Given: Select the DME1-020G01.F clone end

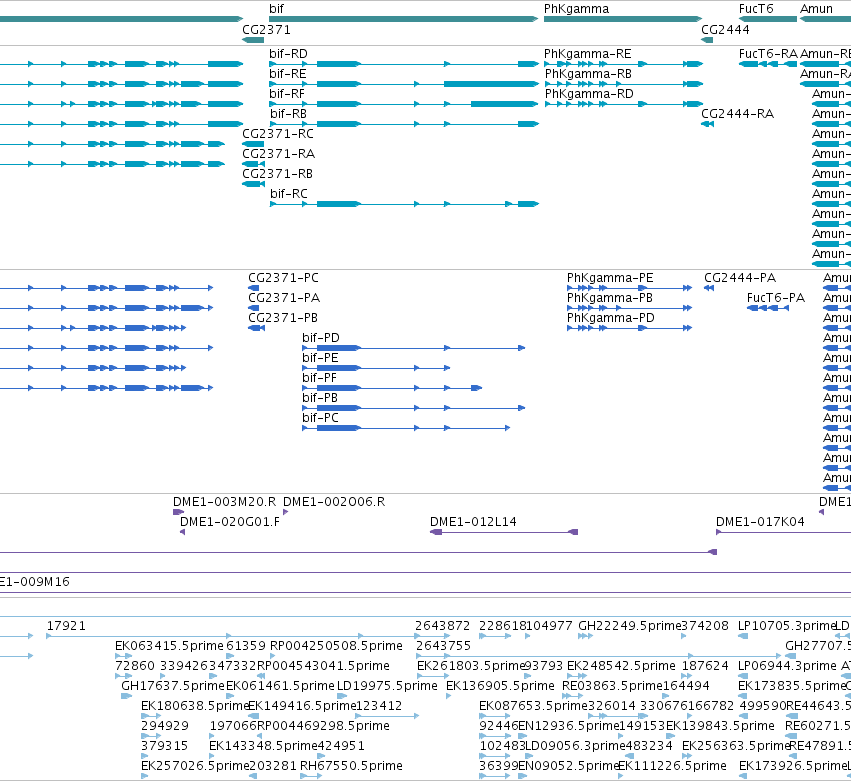Looking at the screenshot, I should click(182, 532).
